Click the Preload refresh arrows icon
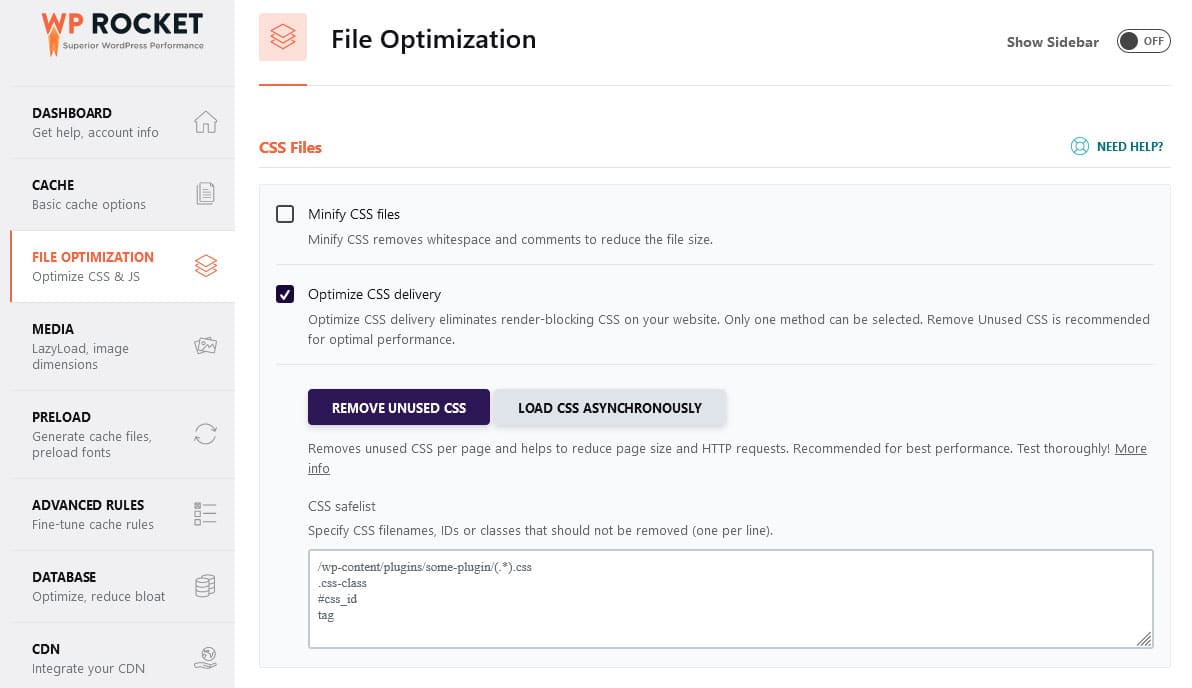1192x688 pixels. [205, 434]
